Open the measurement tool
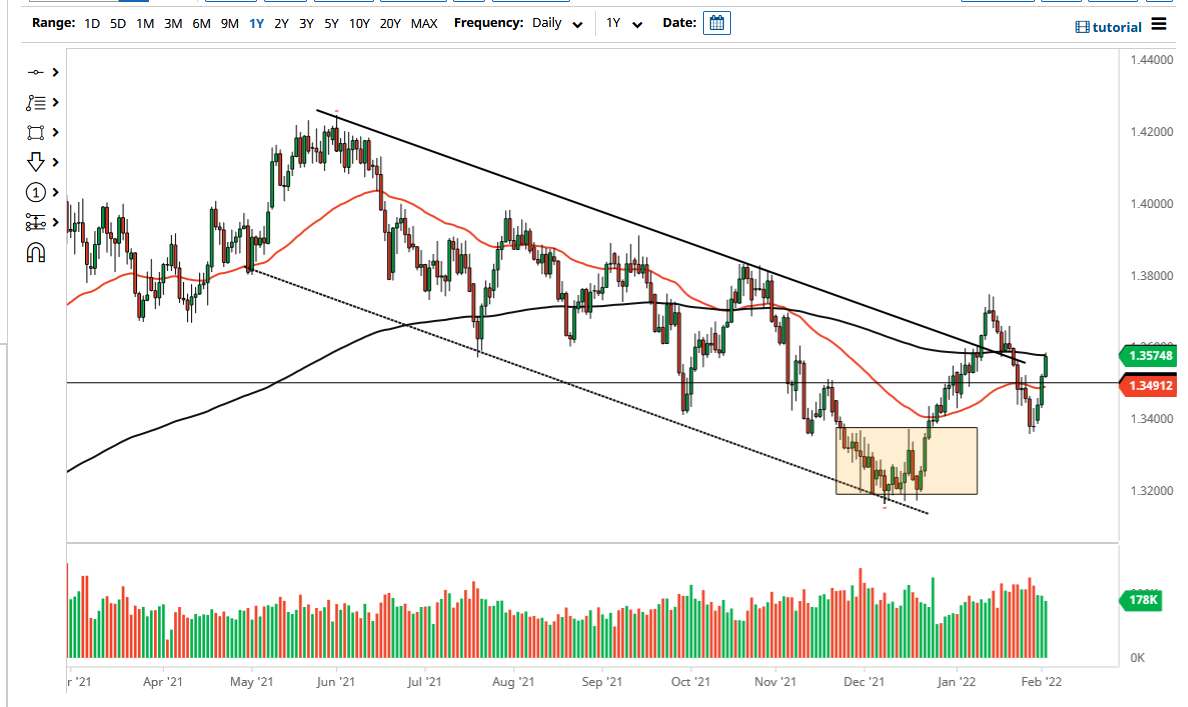The image size is (1188, 707). [35, 222]
